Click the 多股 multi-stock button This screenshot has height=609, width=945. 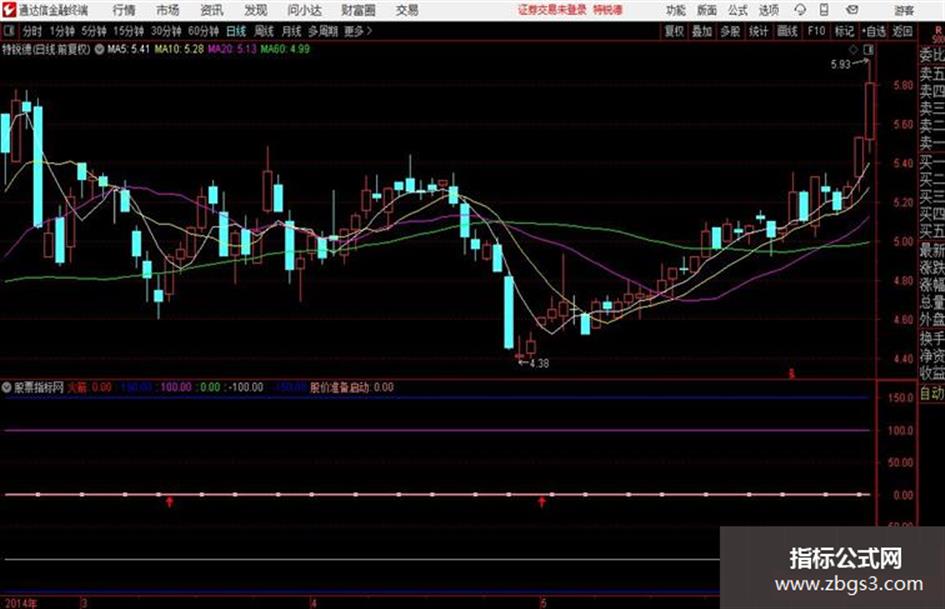coord(730,31)
